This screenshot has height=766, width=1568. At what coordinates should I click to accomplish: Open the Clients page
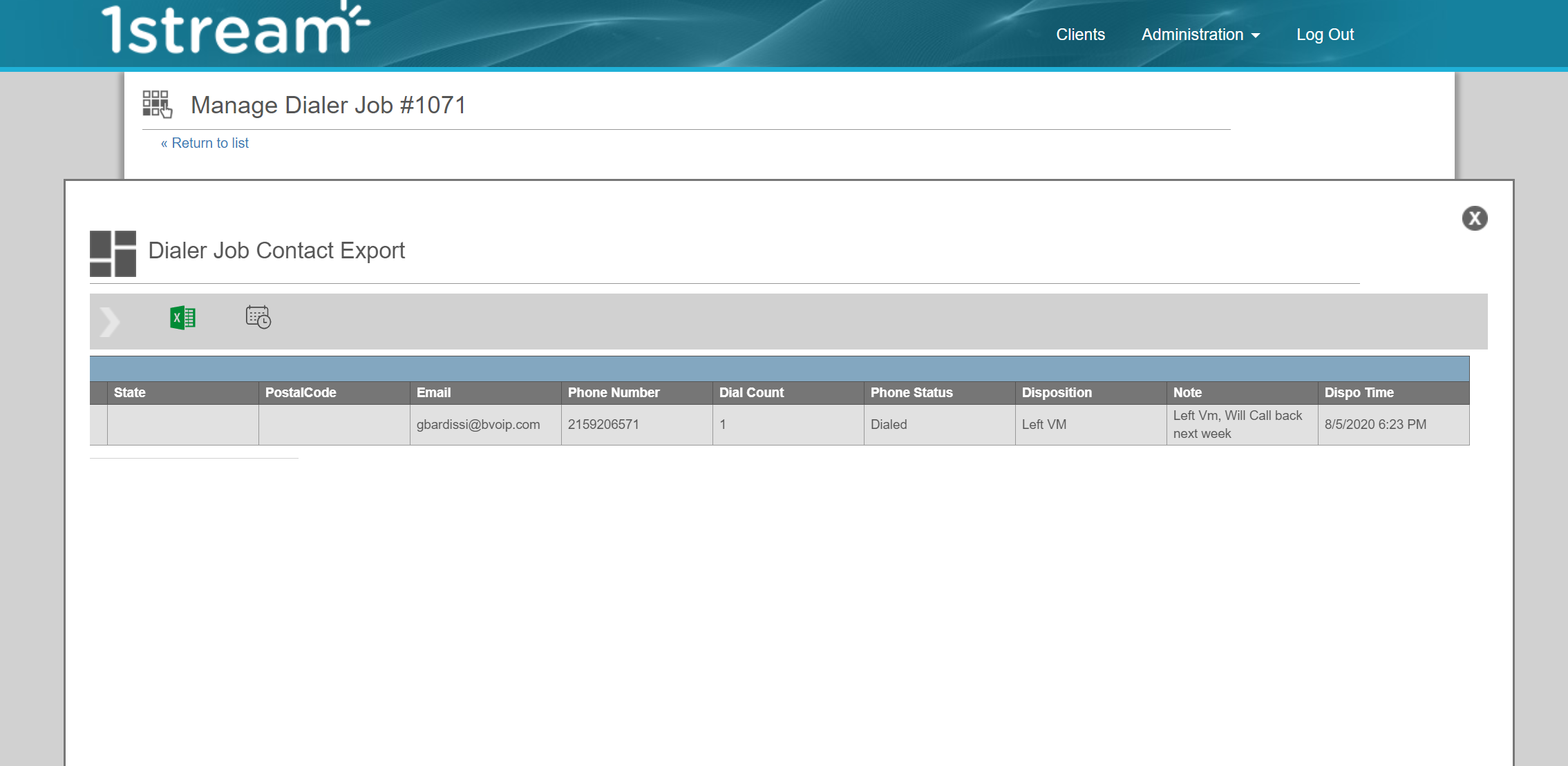point(1080,35)
